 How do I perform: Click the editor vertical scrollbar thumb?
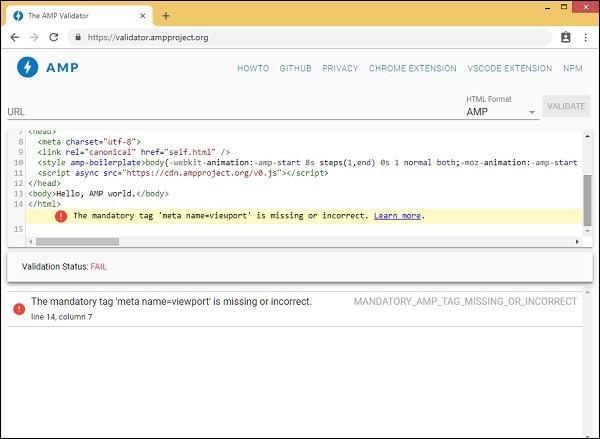(587, 200)
